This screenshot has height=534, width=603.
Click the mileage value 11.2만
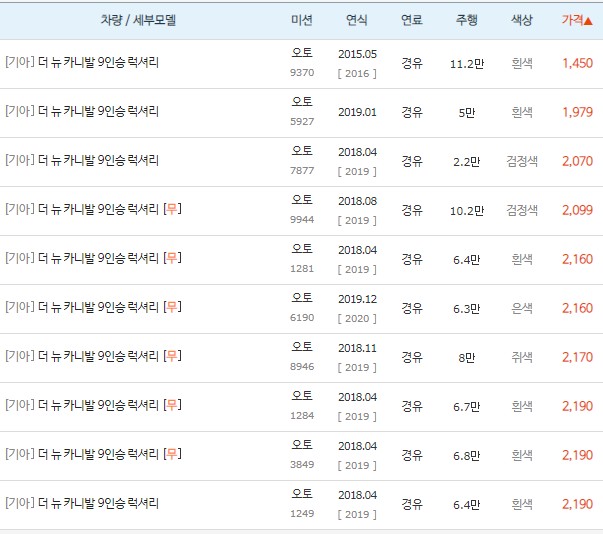tap(467, 64)
